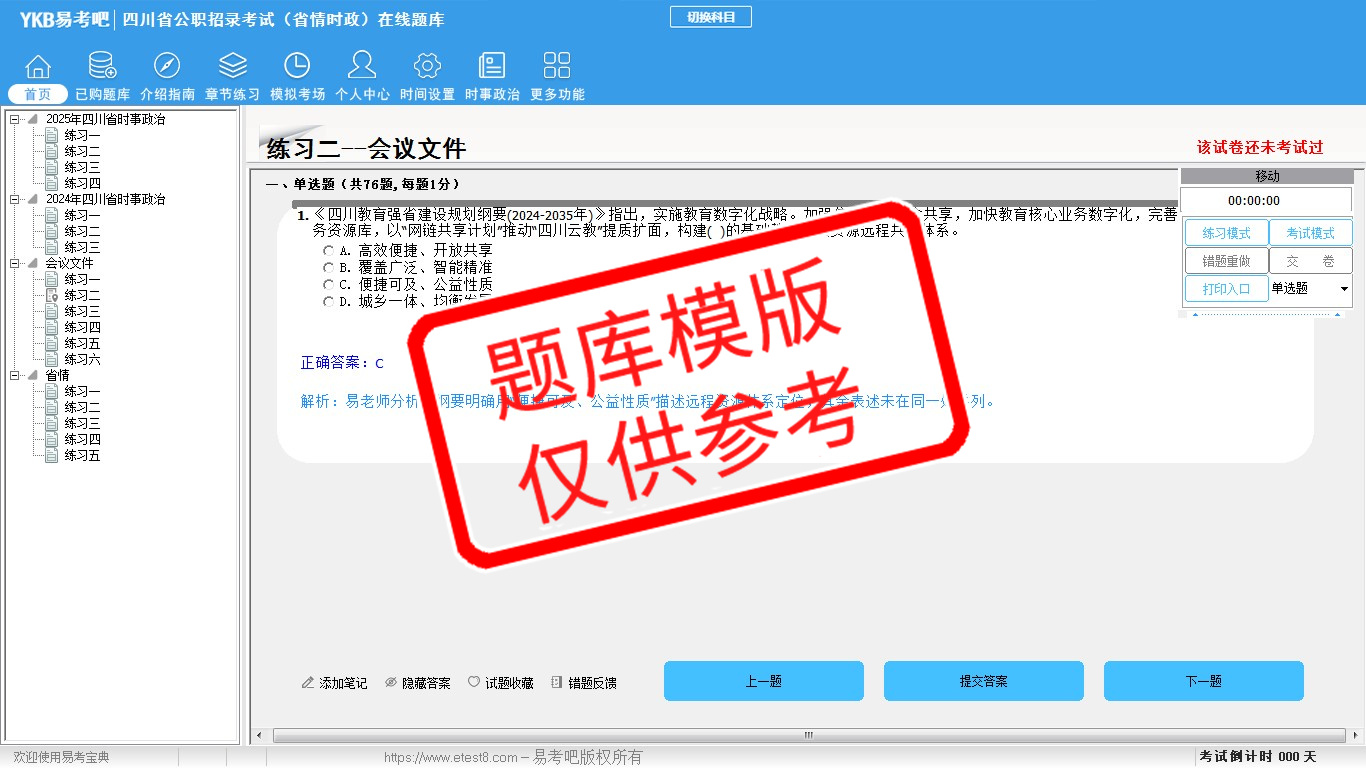Go to 个人中心 user icon
The height and width of the screenshot is (768, 1366).
point(362,66)
